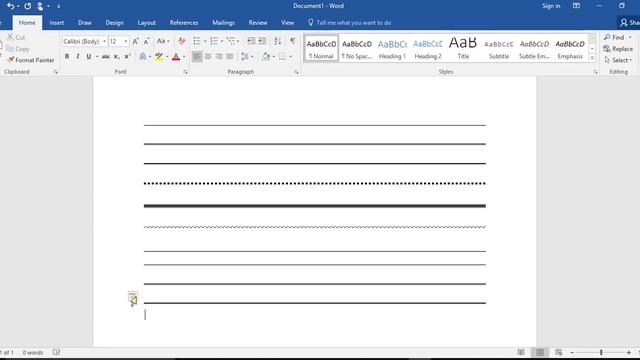Toggle show paragraph marks

pyautogui.click(x=293, y=41)
